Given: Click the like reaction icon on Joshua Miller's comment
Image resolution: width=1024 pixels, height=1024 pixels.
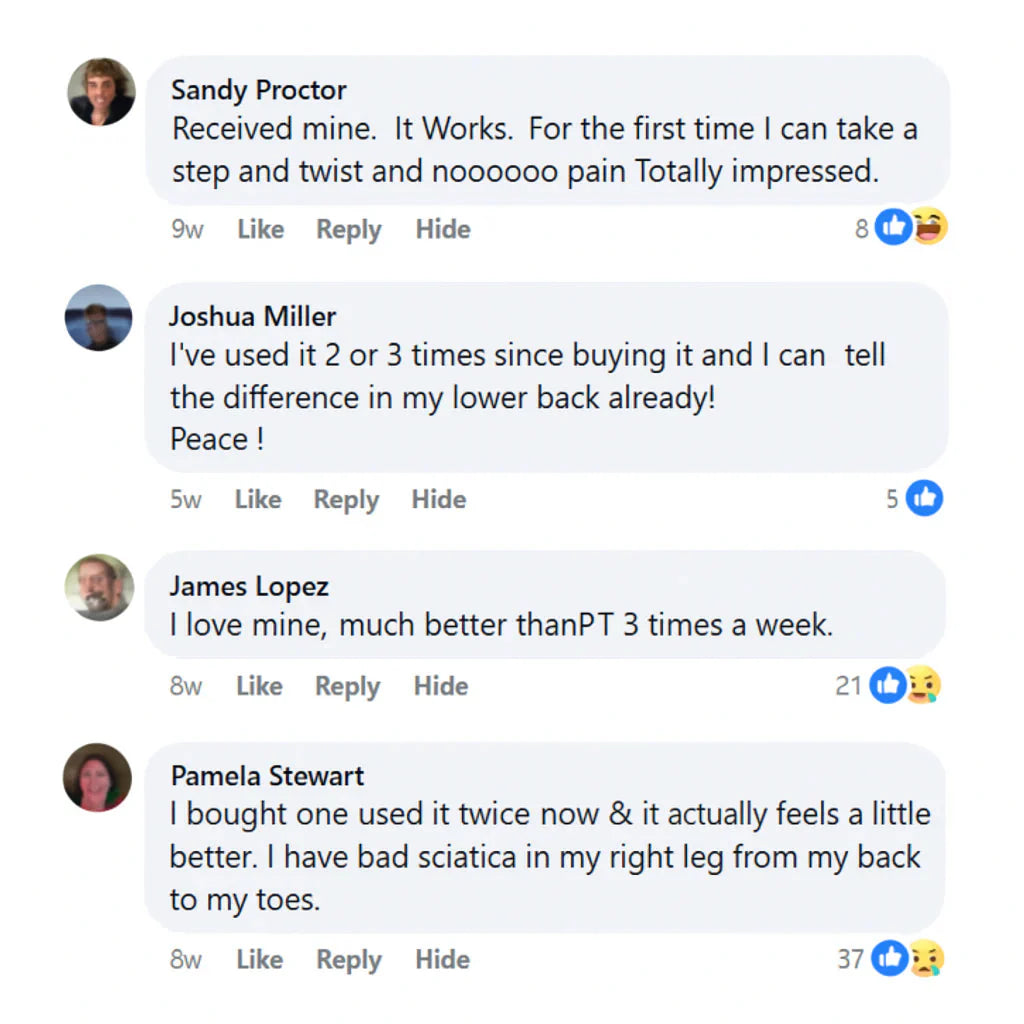Looking at the screenshot, I should tap(924, 497).
